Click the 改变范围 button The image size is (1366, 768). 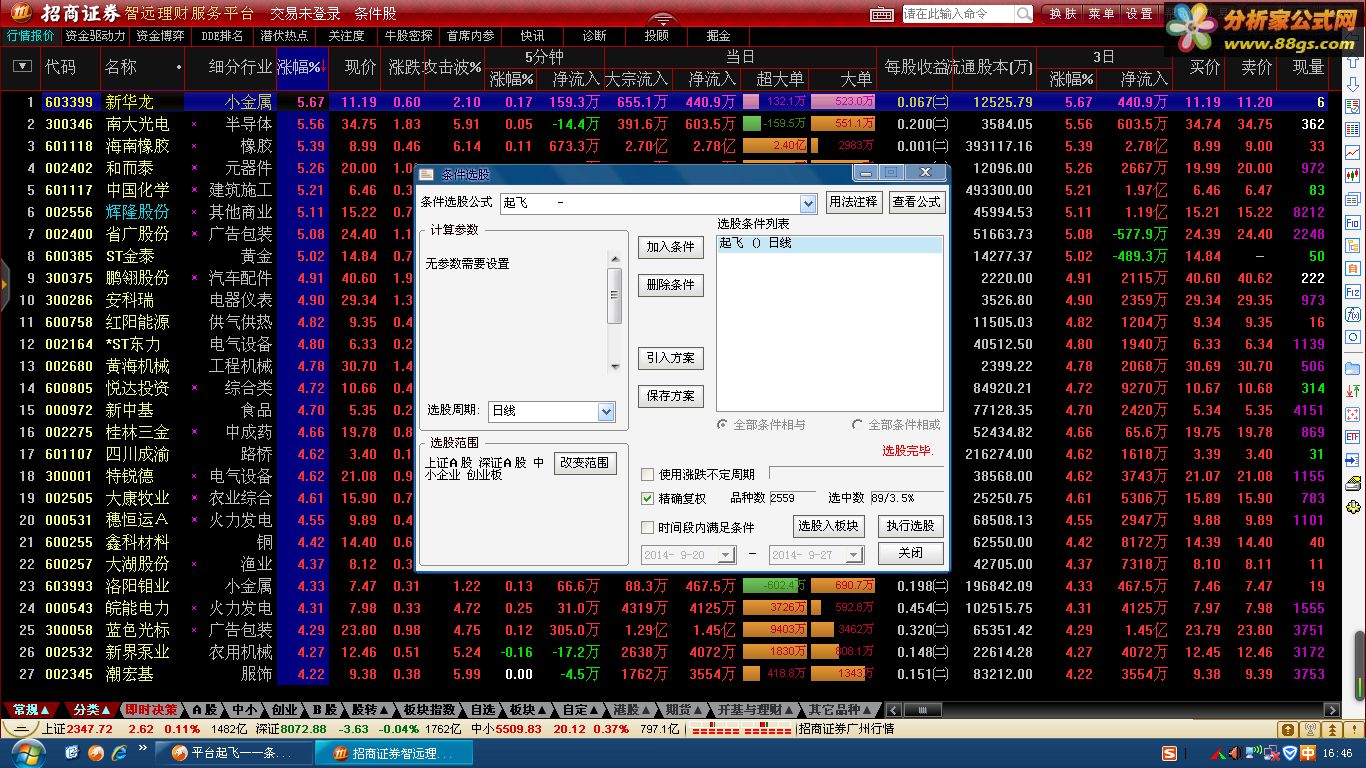coord(586,463)
